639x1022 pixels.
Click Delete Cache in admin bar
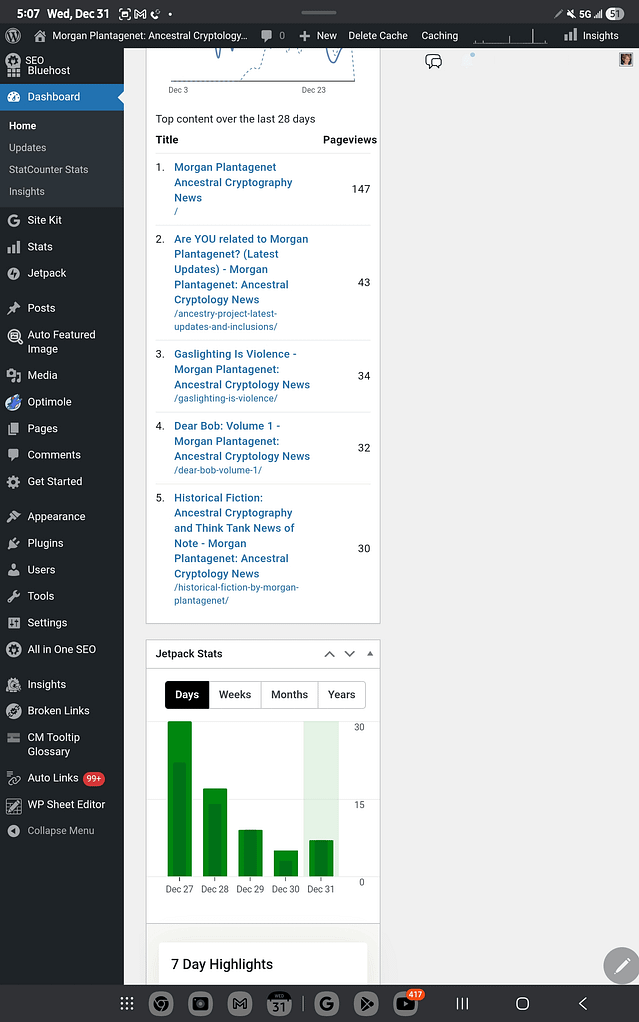pos(378,35)
